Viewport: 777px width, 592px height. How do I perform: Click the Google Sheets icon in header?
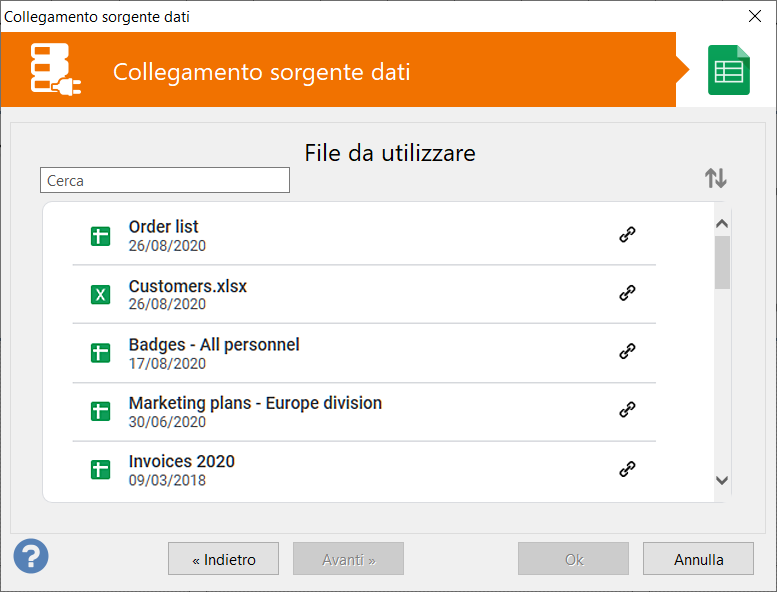(728, 70)
